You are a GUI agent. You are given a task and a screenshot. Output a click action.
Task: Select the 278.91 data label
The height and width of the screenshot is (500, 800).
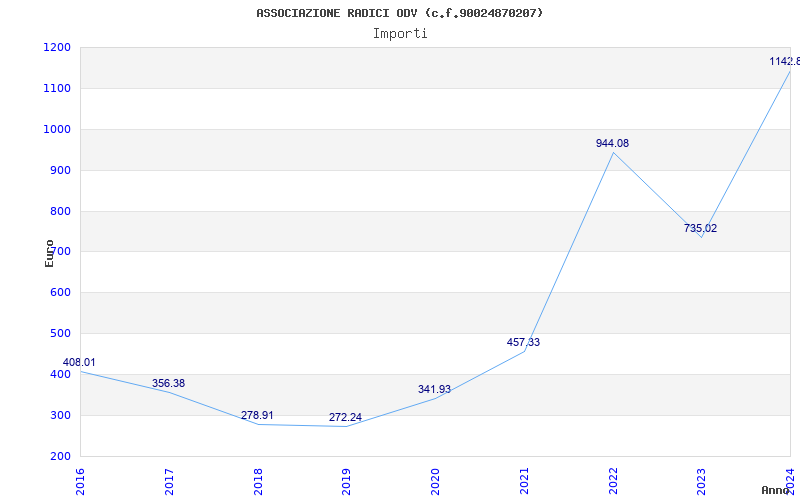pos(257,415)
